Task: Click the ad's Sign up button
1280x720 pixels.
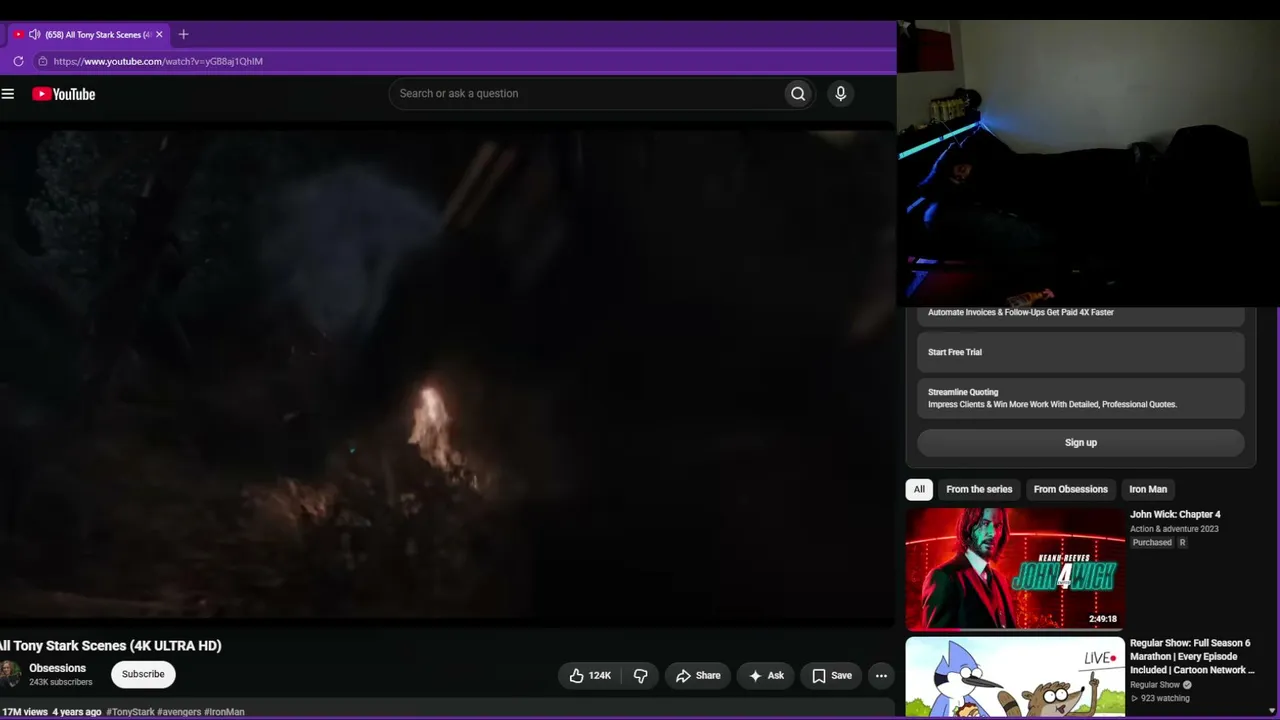Action: pyautogui.click(x=1081, y=443)
